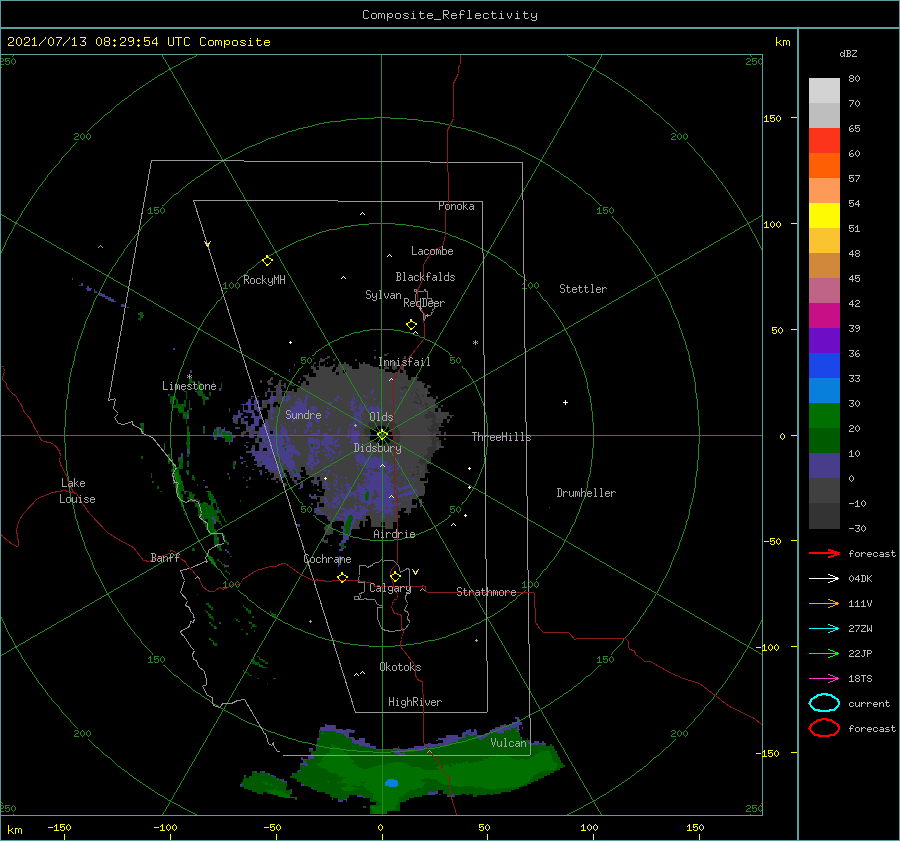Click the green 22JP arrow legend icon
The image size is (900, 841).
click(x=824, y=653)
